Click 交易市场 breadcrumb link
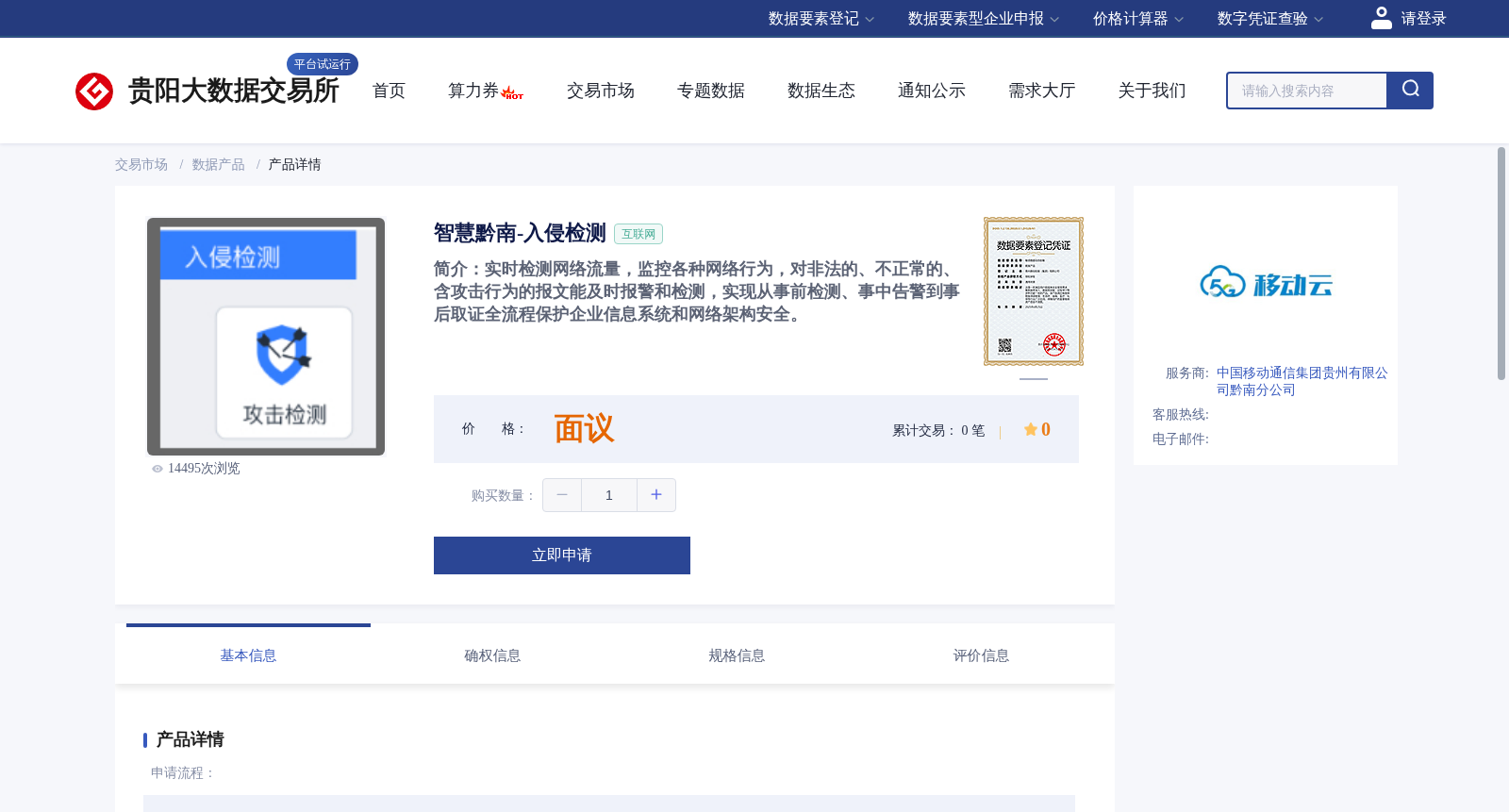The height and width of the screenshot is (812, 1509). click(141, 165)
